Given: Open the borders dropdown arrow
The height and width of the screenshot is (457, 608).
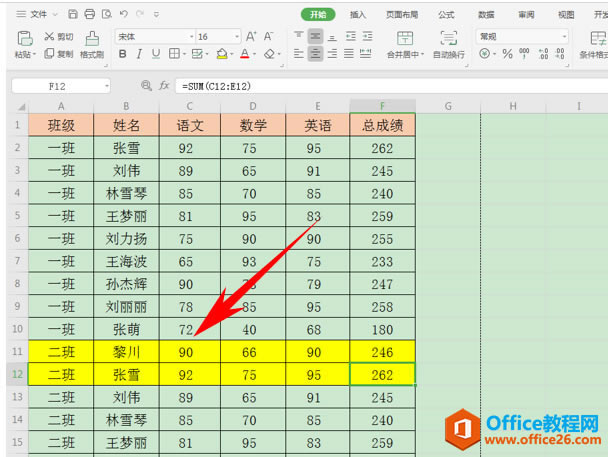Looking at the screenshot, I should tap(184, 54).
